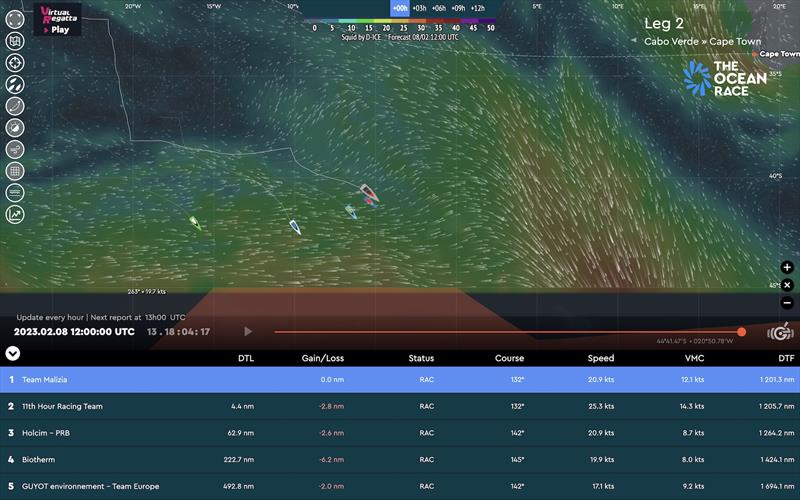Image resolution: width=800 pixels, height=500 pixels.
Task: Click the X reset-zoom button on map
Action: coord(787,285)
